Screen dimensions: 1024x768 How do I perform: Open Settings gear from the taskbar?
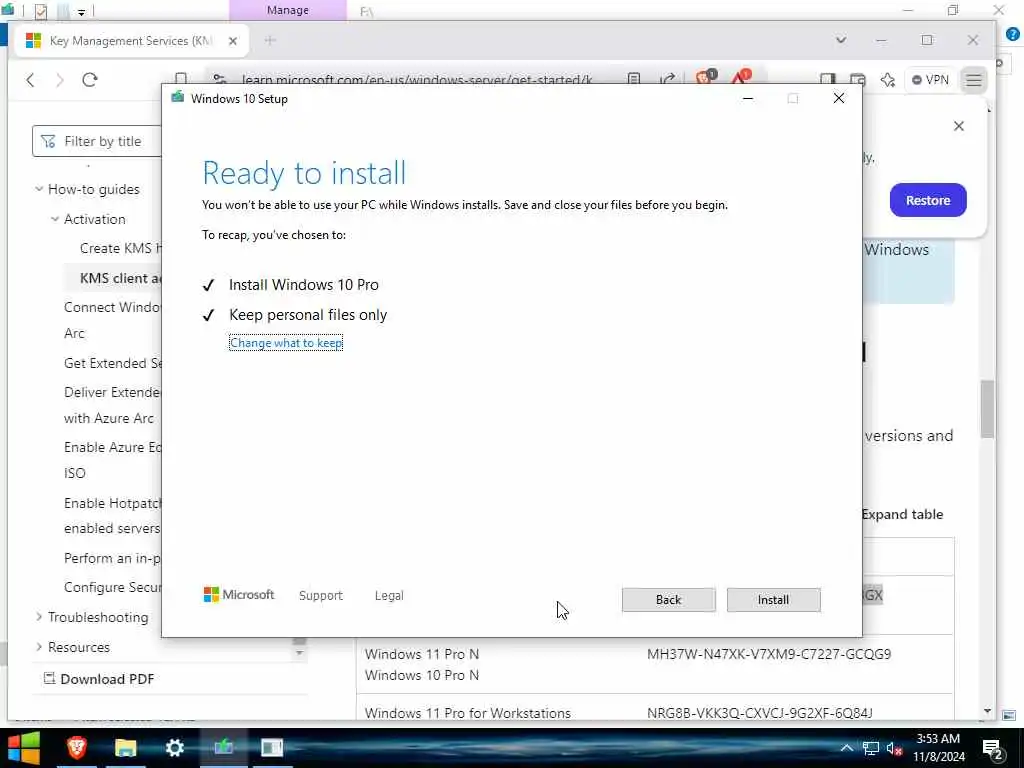(174, 747)
